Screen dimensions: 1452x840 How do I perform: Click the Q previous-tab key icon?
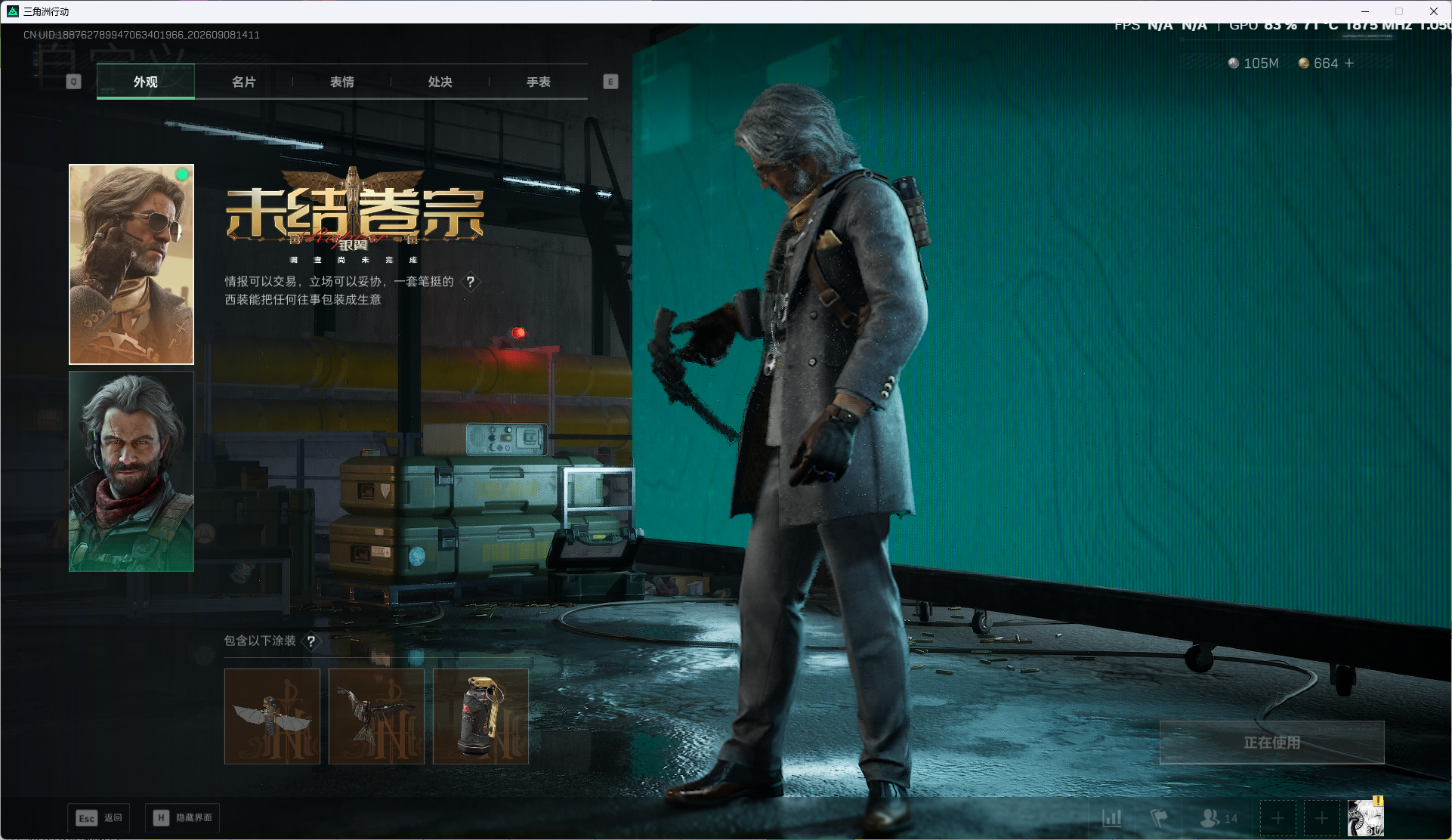coord(73,82)
